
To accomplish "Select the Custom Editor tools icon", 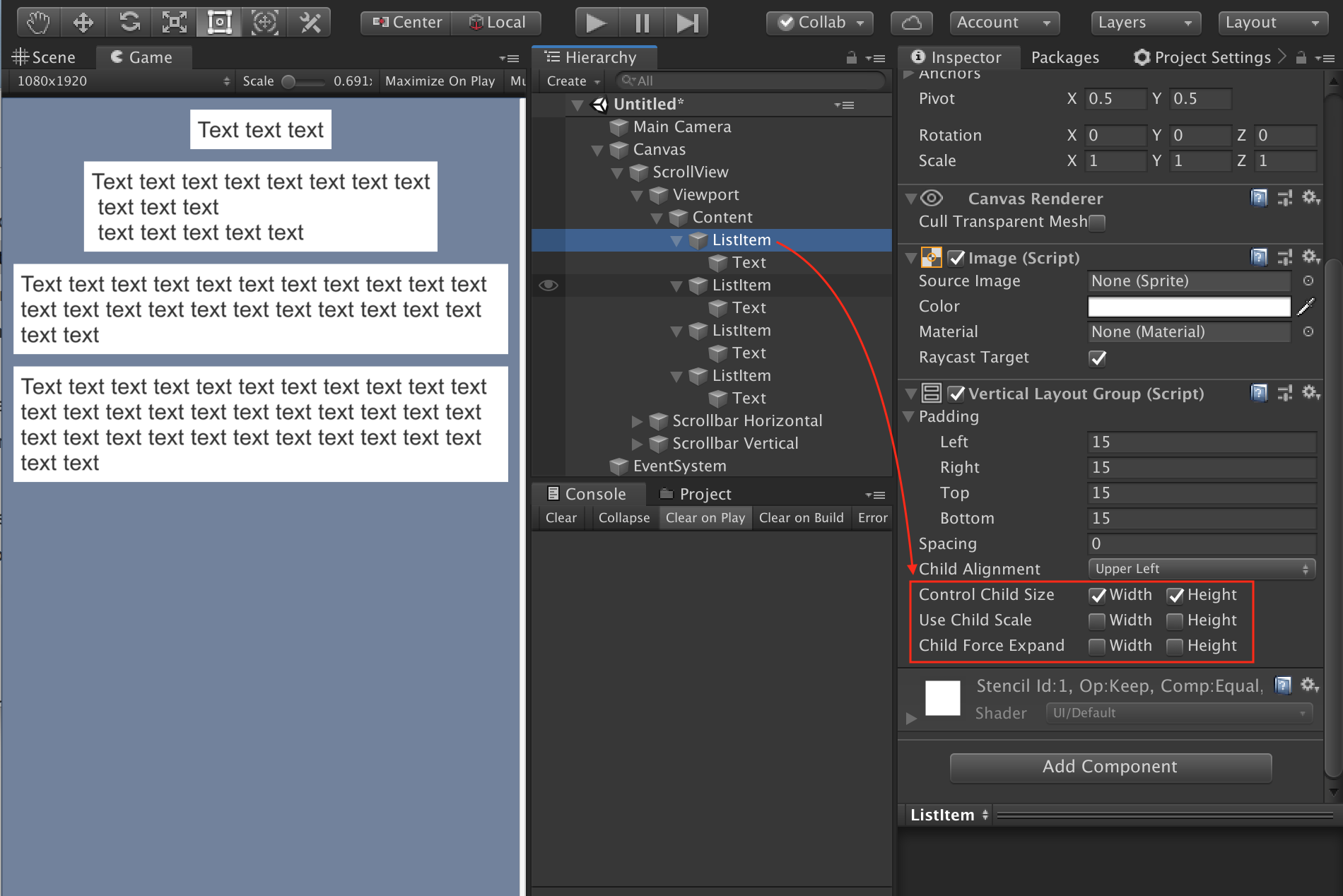I will pyautogui.click(x=310, y=23).
